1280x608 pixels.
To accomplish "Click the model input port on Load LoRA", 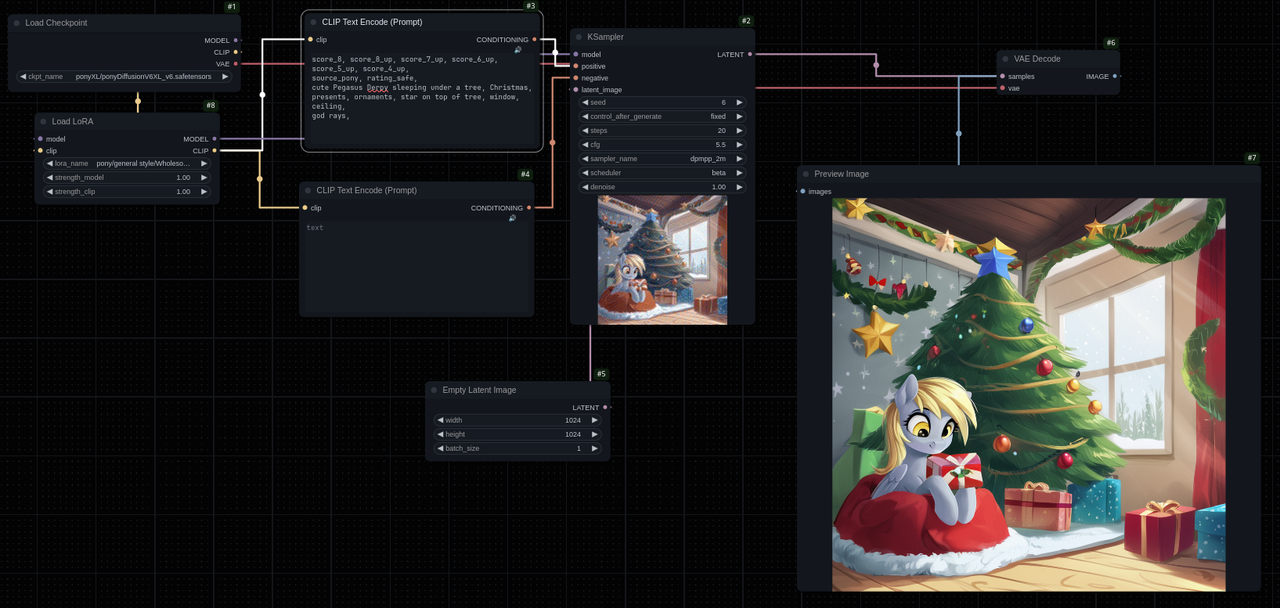I will (40, 139).
